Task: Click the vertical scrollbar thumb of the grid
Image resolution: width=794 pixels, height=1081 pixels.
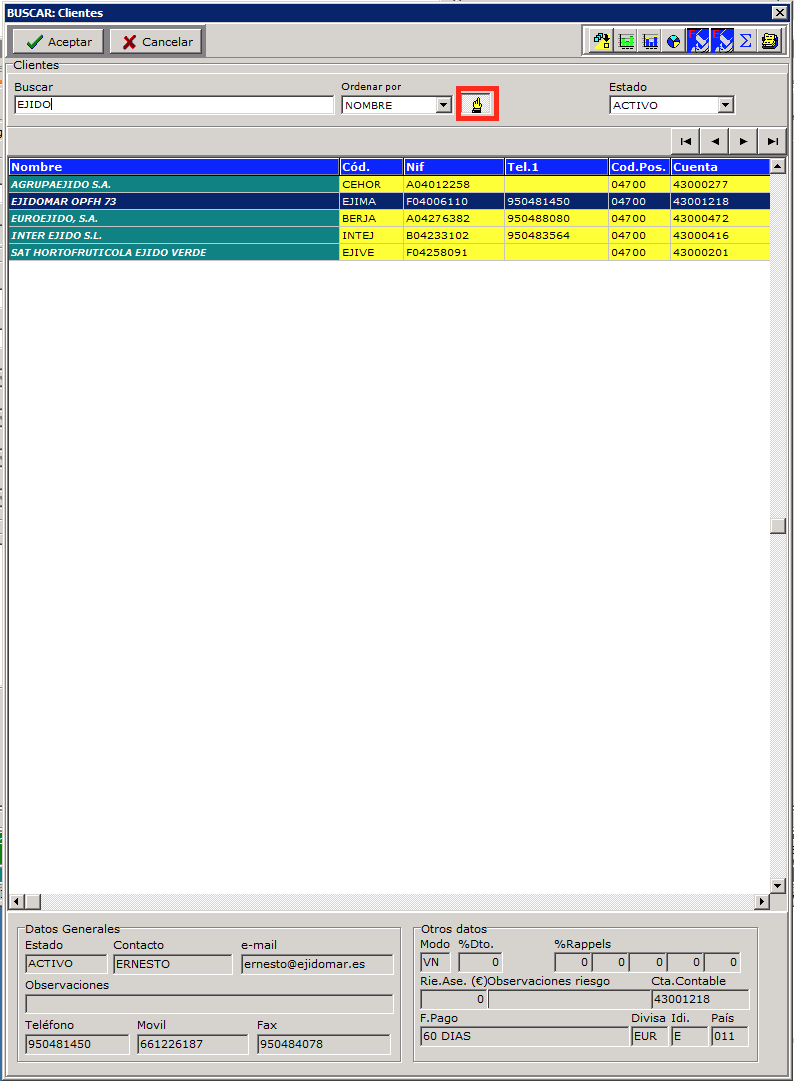Action: 778,527
